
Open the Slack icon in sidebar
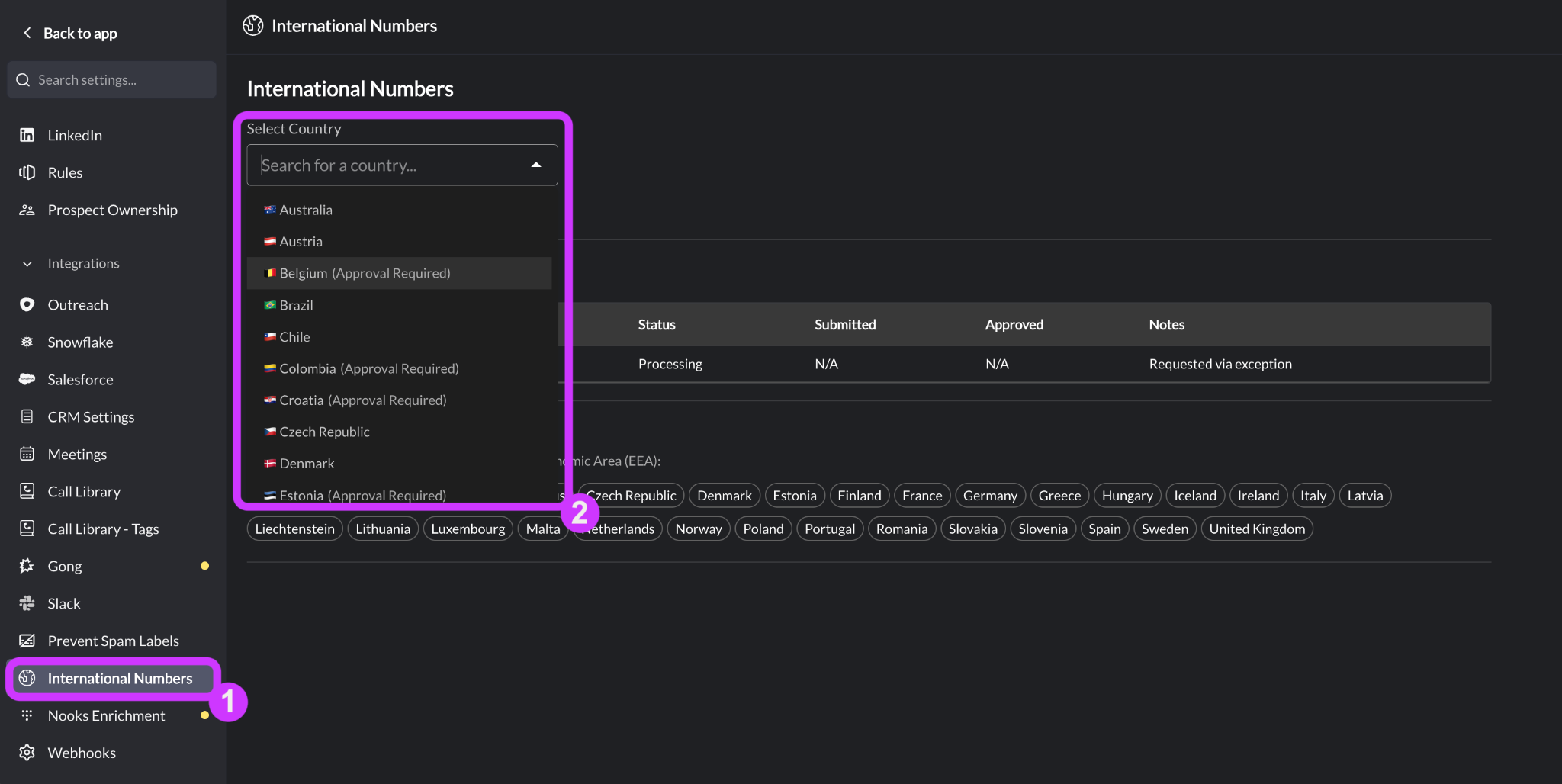pyautogui.click(x=27, y=603)
